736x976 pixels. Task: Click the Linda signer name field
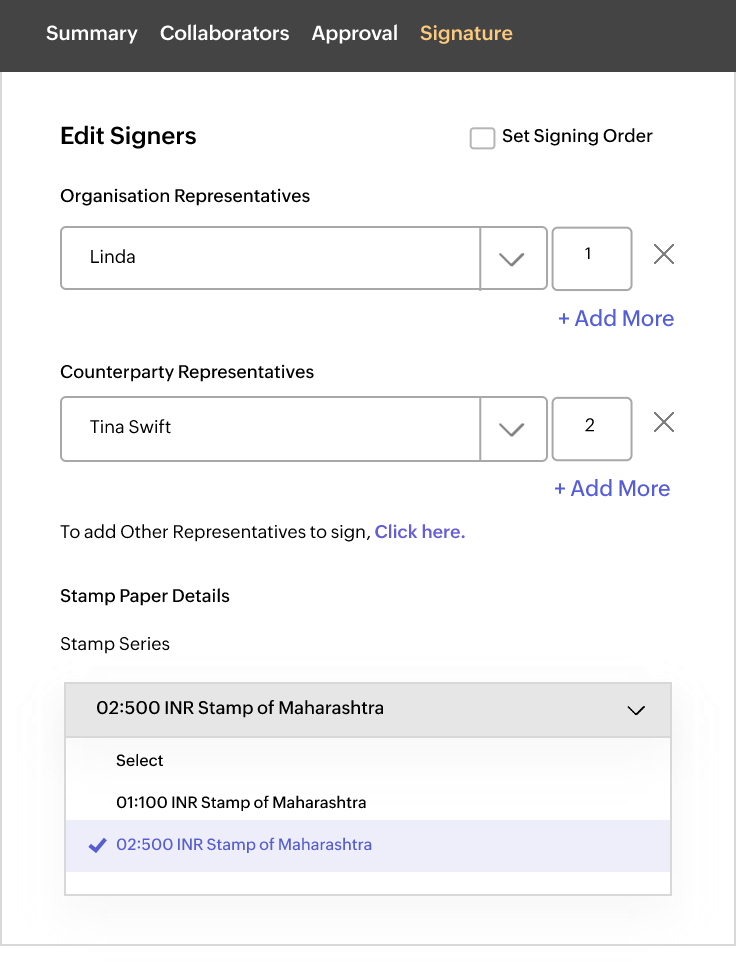click(x=270, y=258)
